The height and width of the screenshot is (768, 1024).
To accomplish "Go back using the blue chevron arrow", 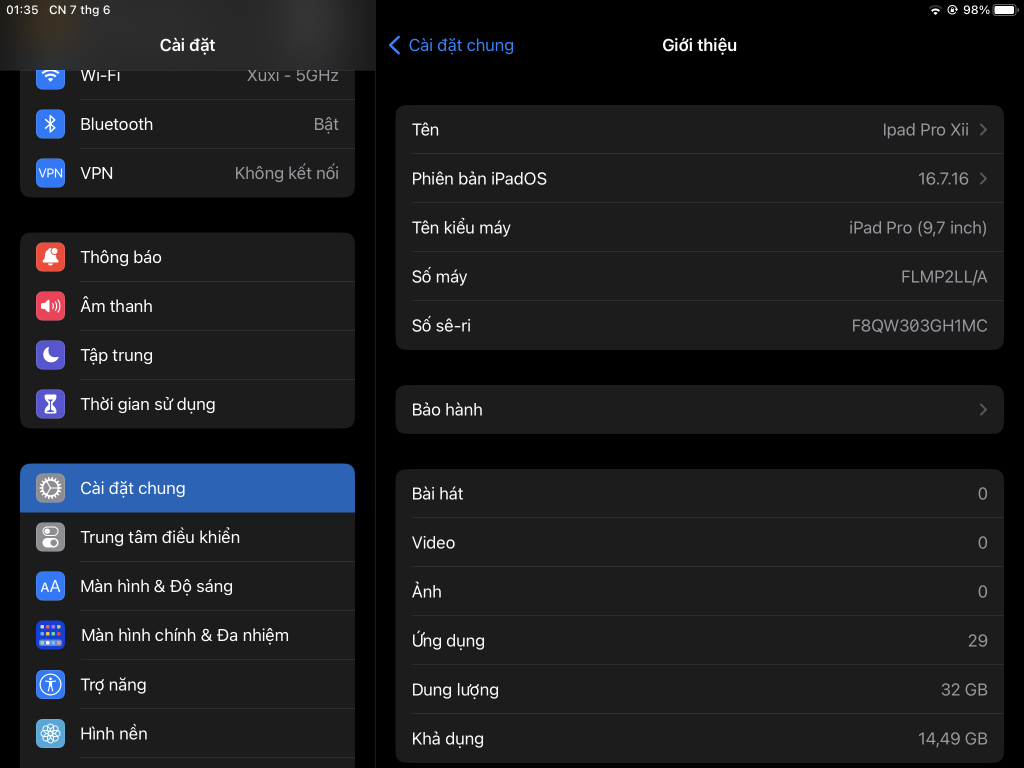I will click(394, 45).
